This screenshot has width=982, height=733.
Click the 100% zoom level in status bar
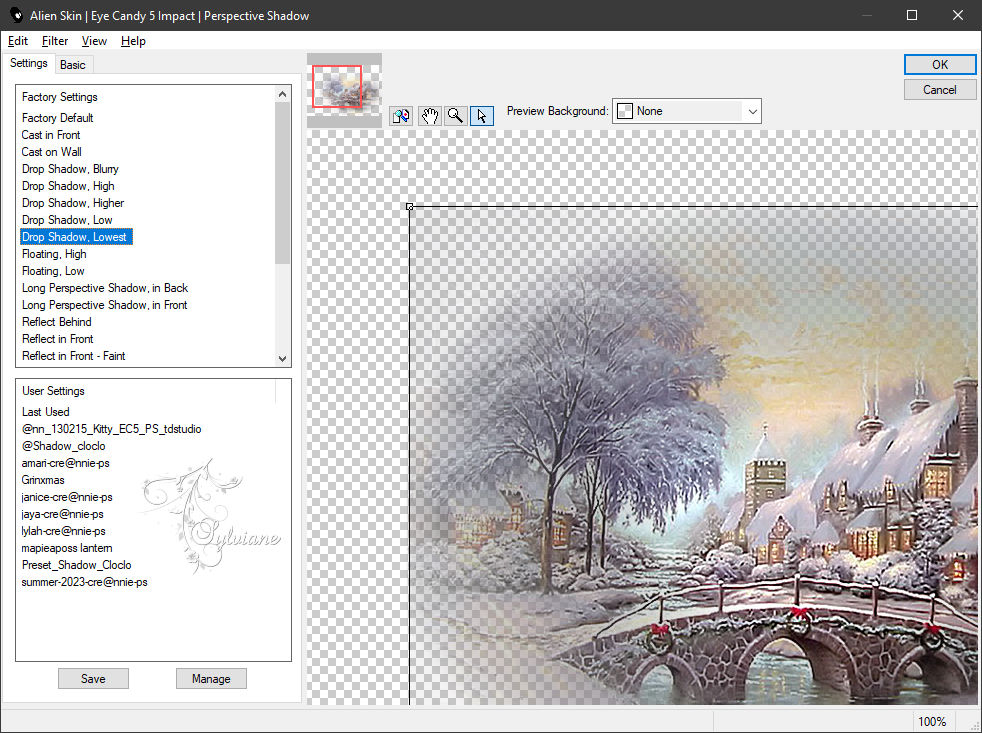tap(932, 722)
